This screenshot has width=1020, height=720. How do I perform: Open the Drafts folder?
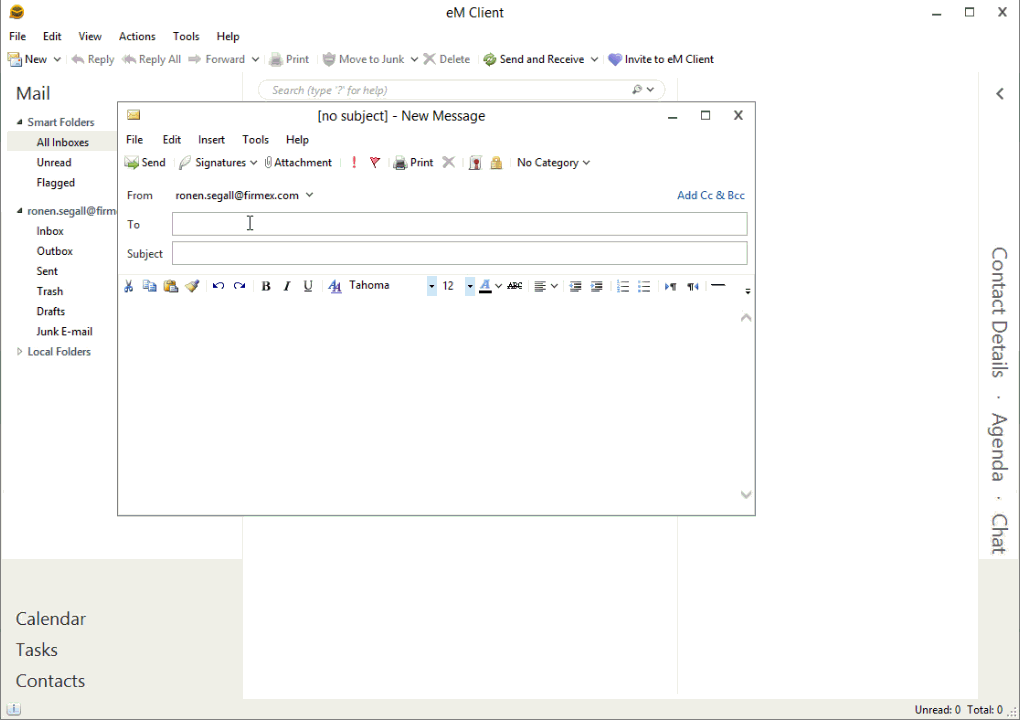51,312
